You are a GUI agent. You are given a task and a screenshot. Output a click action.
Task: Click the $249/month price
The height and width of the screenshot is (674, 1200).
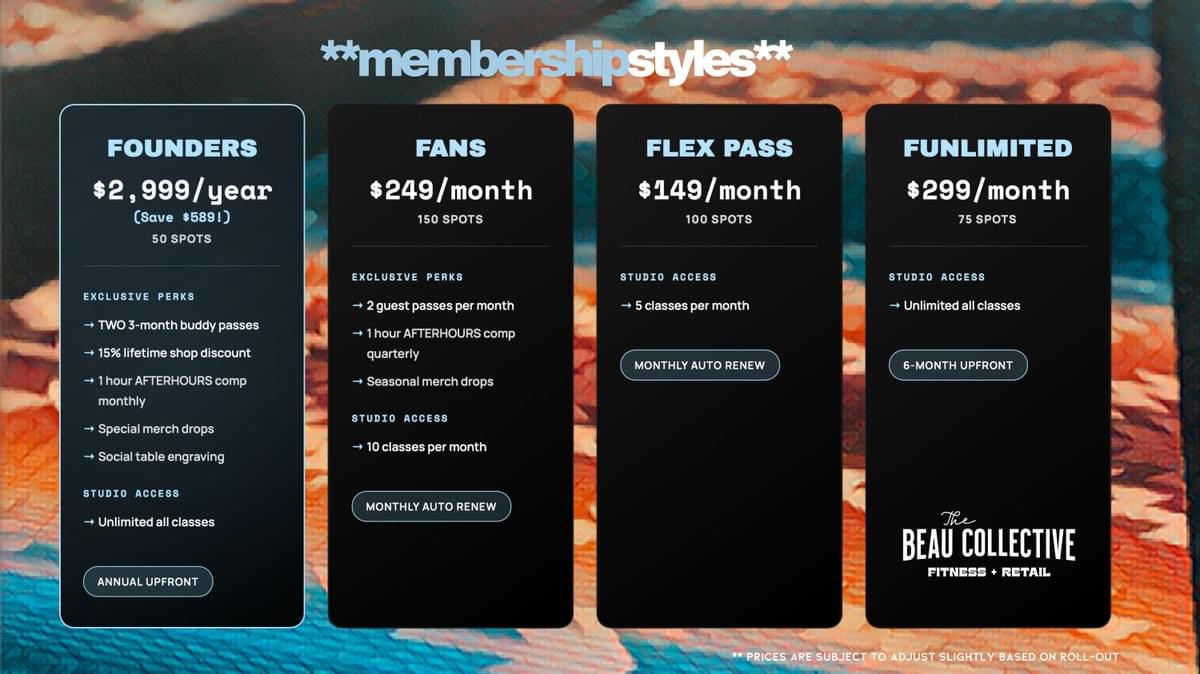point(451,190)
